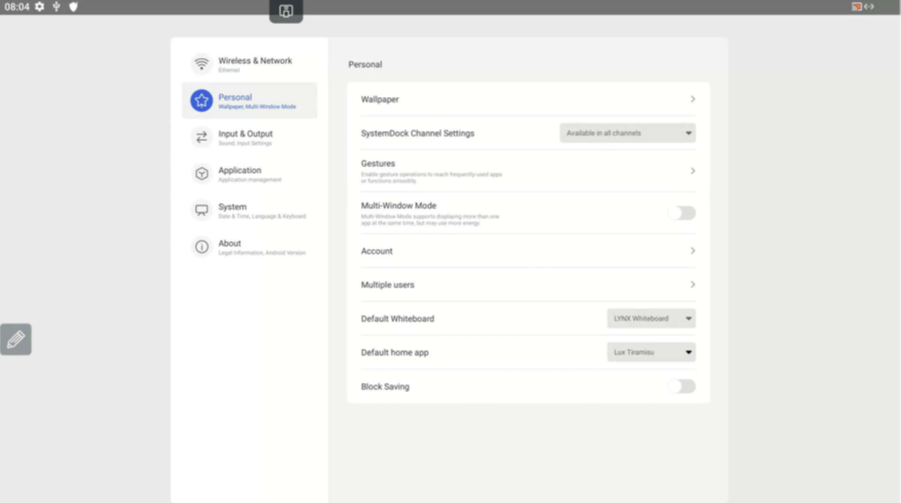Turn on the Block Saving toggle
This screenshot has height=503, width=901.
(x=681, y=386)
